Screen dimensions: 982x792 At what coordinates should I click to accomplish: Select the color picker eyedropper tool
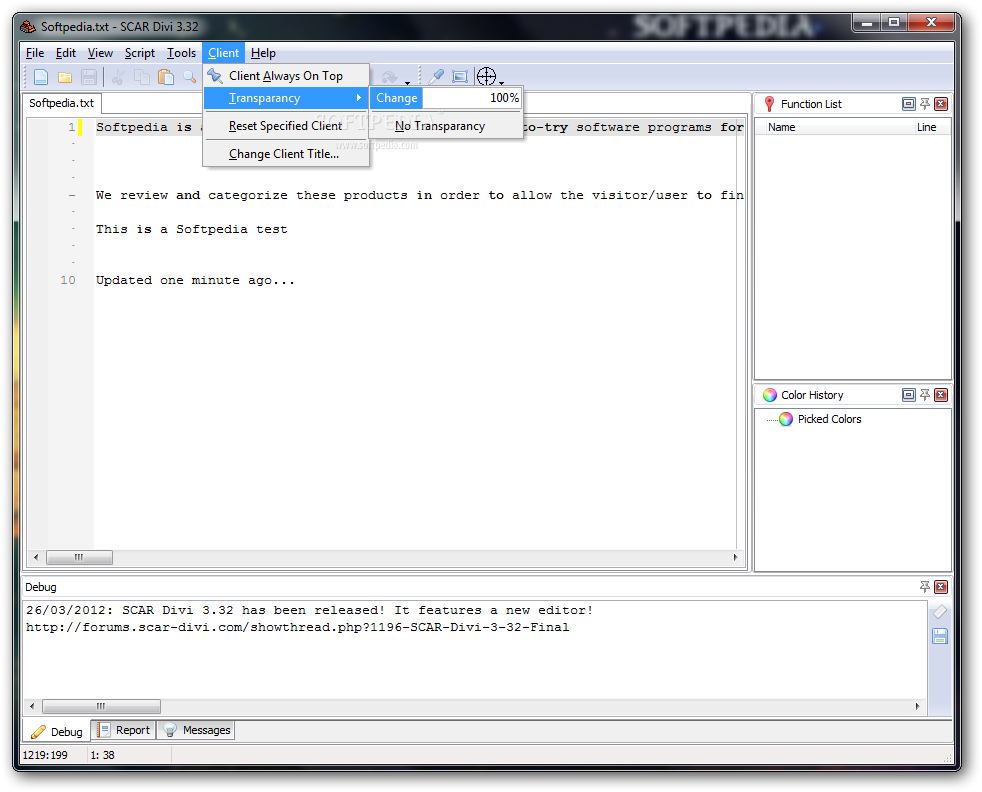(436, 76)
